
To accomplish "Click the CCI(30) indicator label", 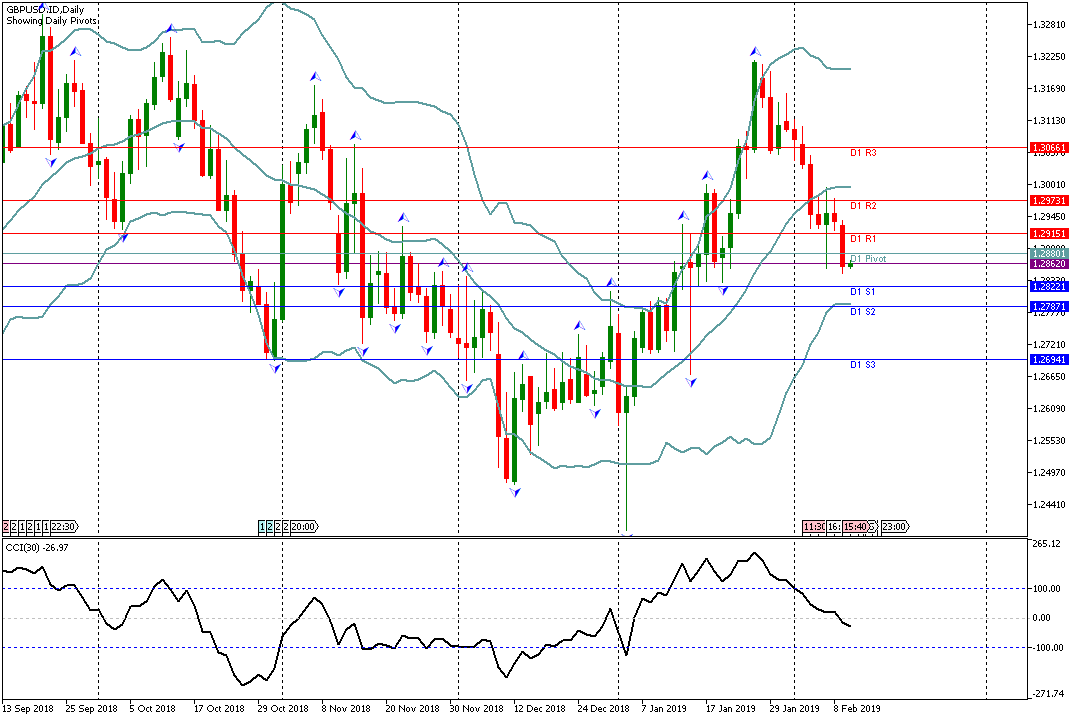I will [35, 547].
